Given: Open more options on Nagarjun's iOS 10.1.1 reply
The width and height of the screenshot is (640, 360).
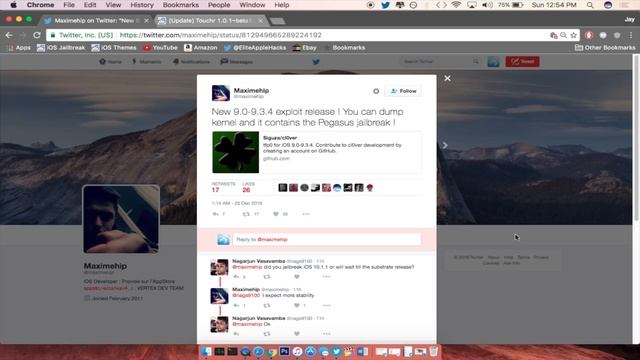Looking at the screenshot, I should click(327, 277).
